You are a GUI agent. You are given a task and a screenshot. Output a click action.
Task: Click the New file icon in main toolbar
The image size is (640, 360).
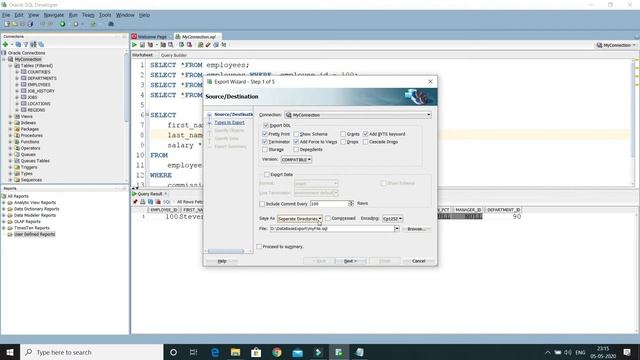[7, 24]
